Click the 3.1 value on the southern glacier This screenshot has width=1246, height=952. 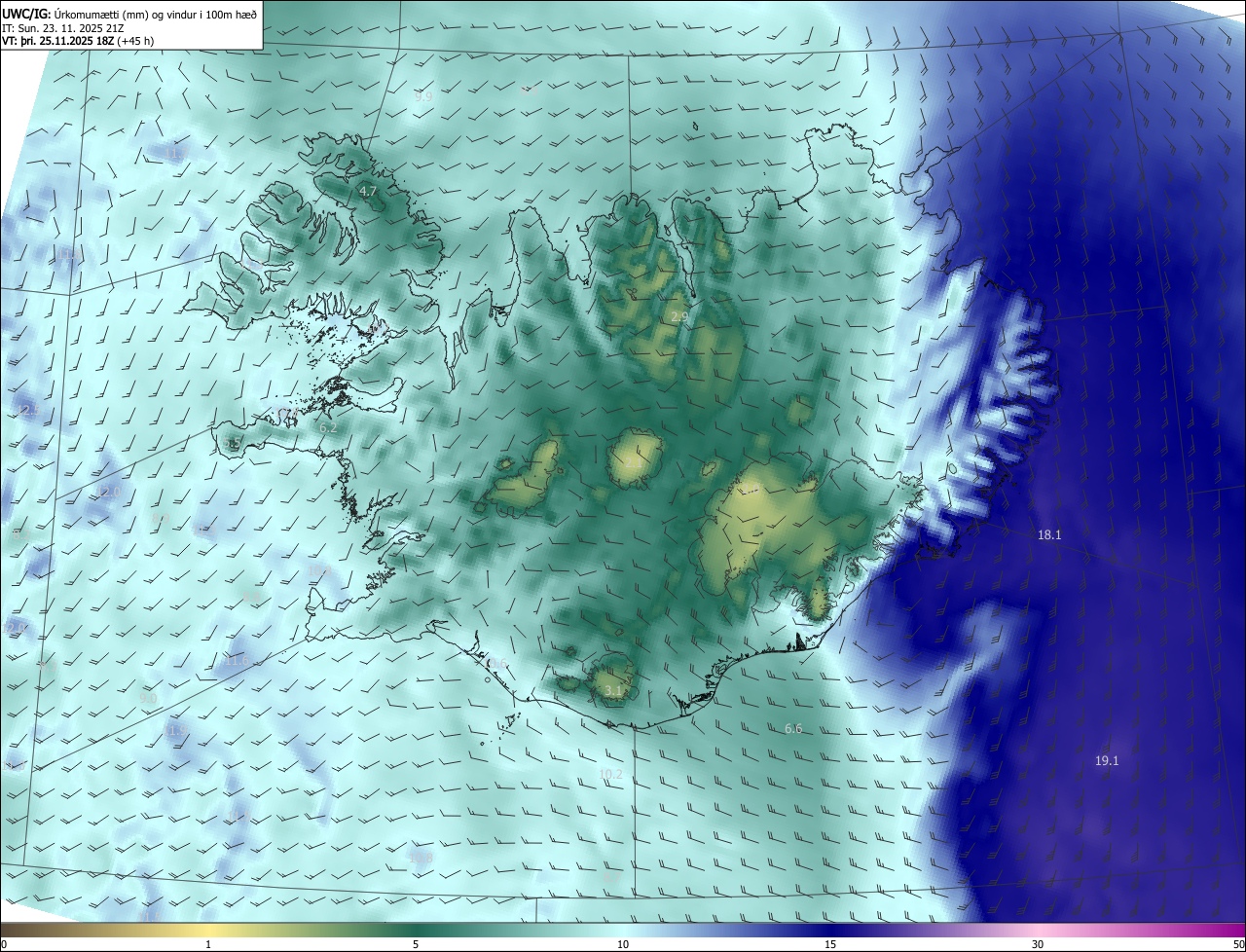click(x=613, y=691)
